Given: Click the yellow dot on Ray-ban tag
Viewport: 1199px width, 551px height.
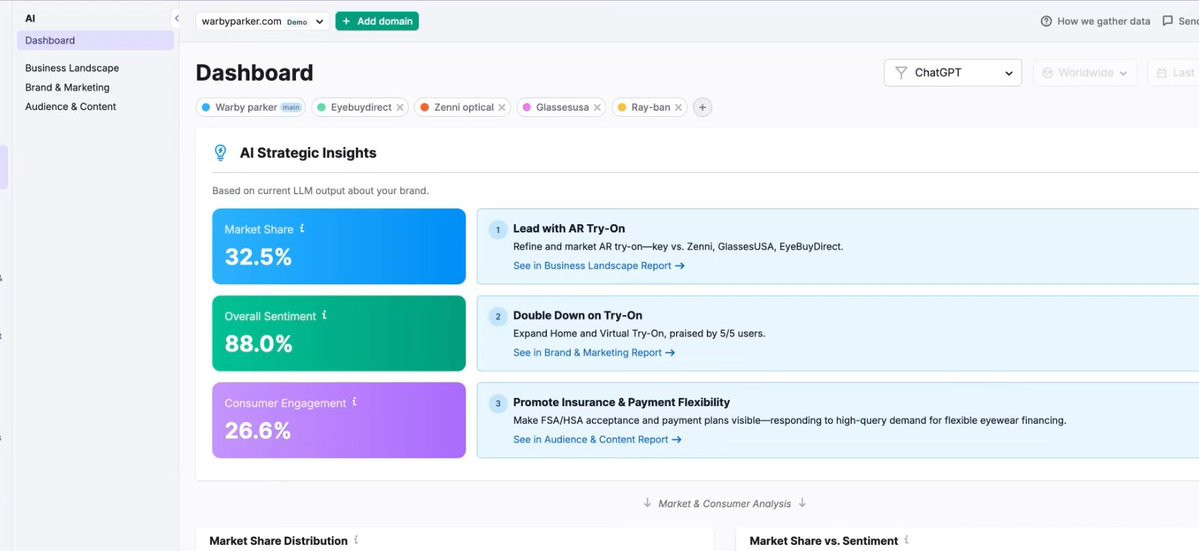Looking at the screenshot, I should 622,108.
